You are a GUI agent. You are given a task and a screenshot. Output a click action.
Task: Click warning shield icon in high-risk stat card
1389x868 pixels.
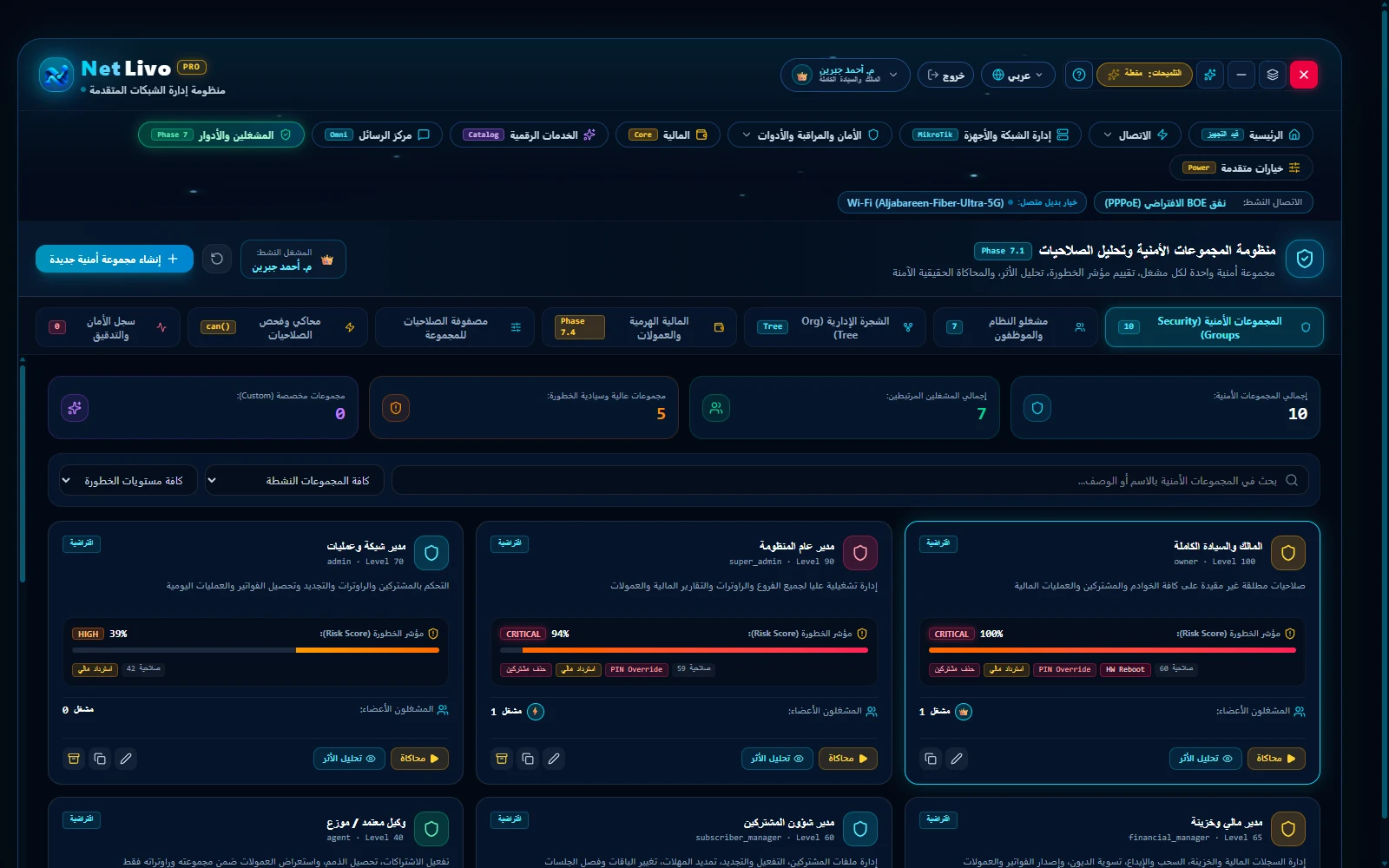(396, 408)
